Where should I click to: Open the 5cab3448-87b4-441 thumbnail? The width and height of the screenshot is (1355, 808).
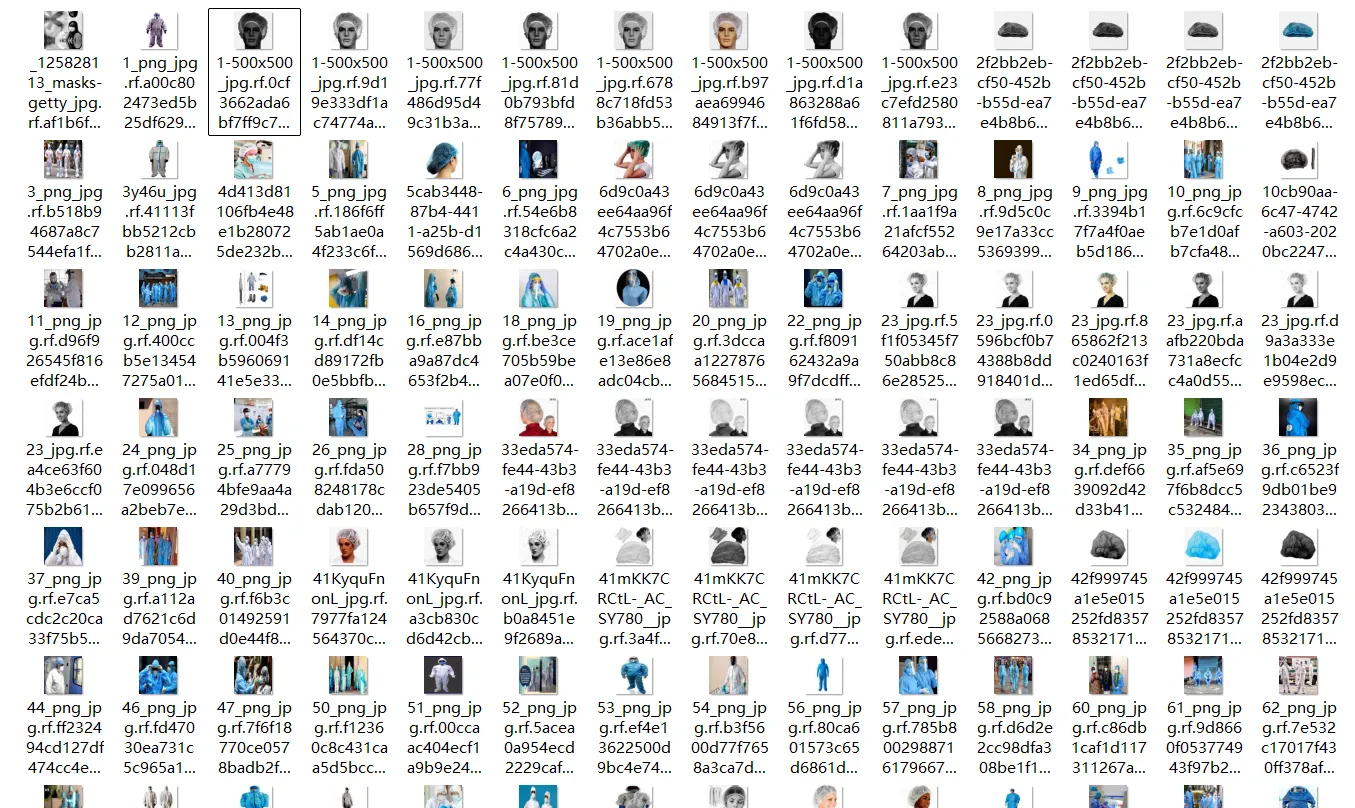444,160
